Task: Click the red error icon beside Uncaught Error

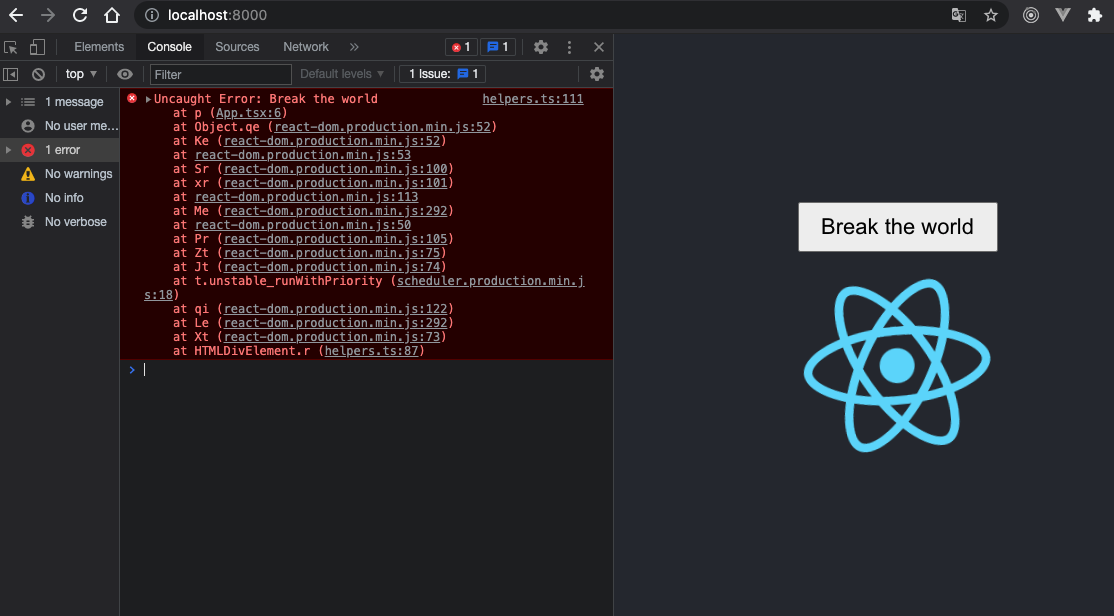Action: 132,98
